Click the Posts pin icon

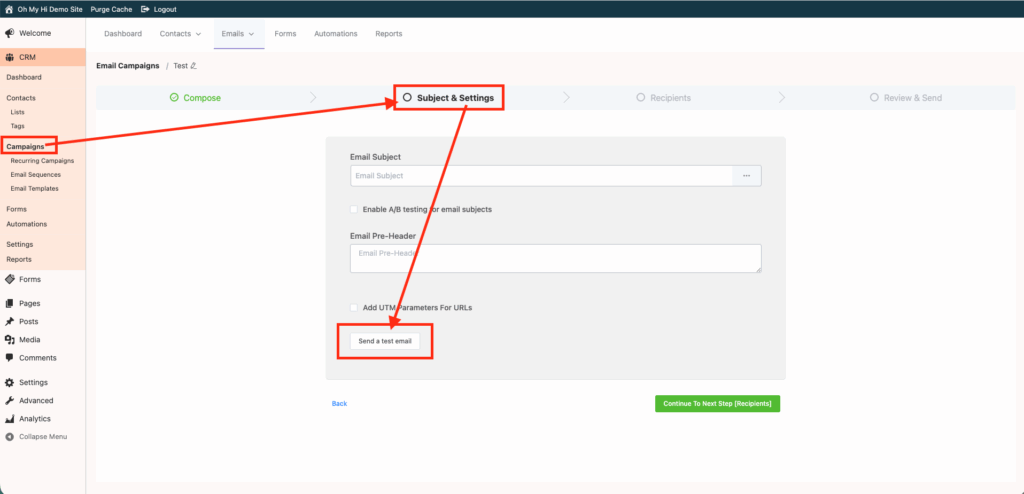(9, 321)
